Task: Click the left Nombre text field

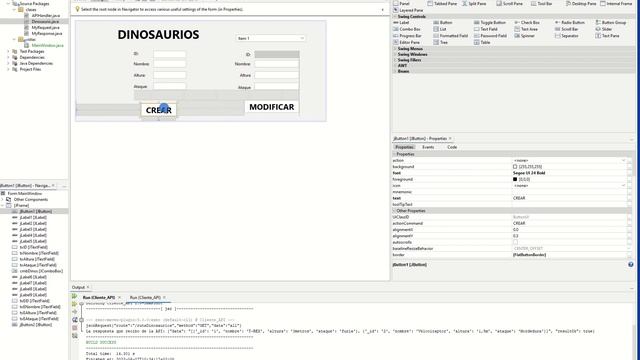Action: pyautogui.click(x=170, y=64)
